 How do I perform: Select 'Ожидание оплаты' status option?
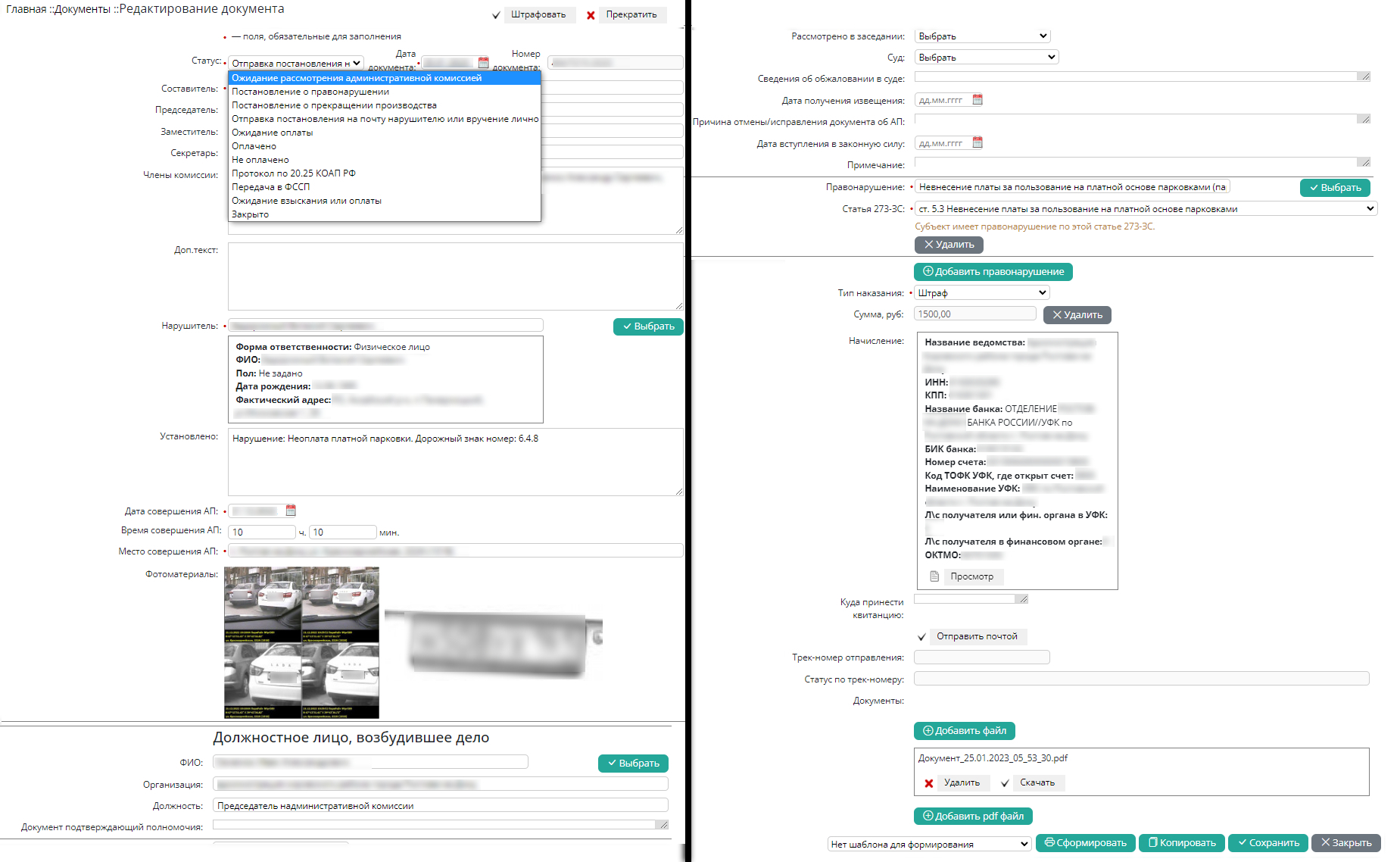[x=272, y=133]
